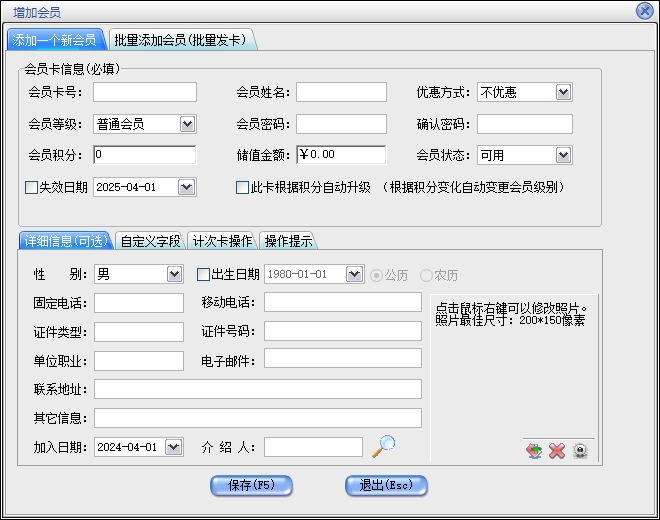
Task: Close the 增加会员 dialog window
Action: pos(645,11)
